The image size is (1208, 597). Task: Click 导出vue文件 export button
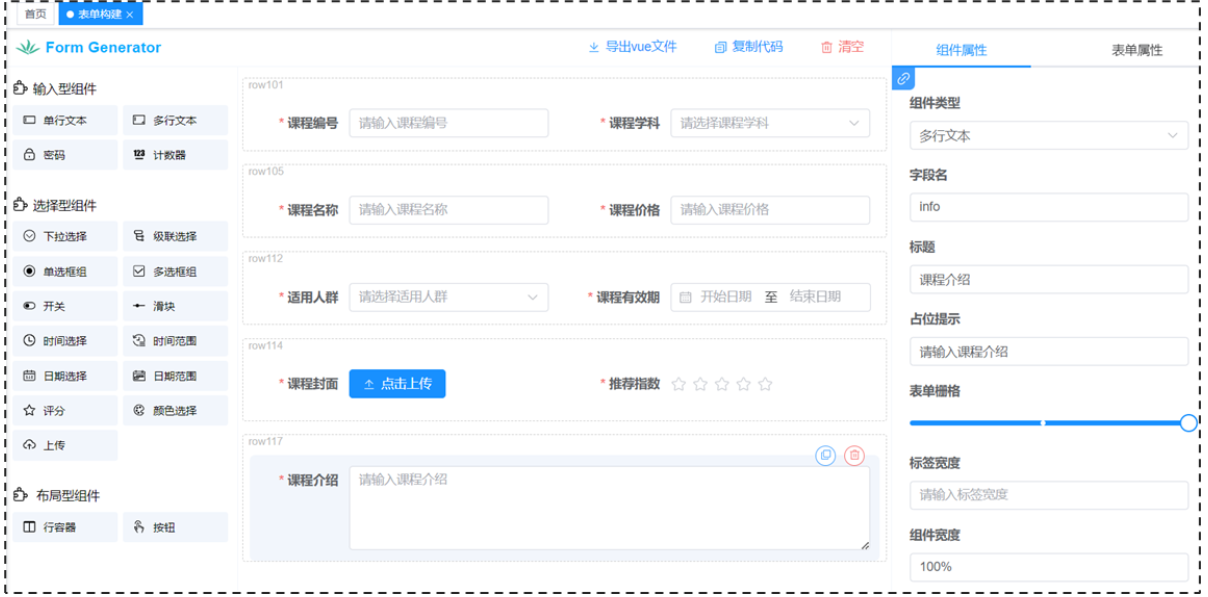click(x=633, y=47)
